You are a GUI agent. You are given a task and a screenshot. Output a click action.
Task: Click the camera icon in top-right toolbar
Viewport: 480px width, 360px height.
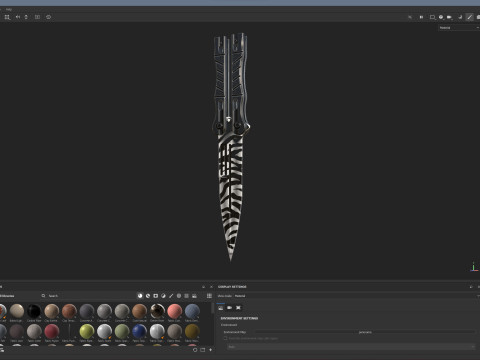click(450, 17)
